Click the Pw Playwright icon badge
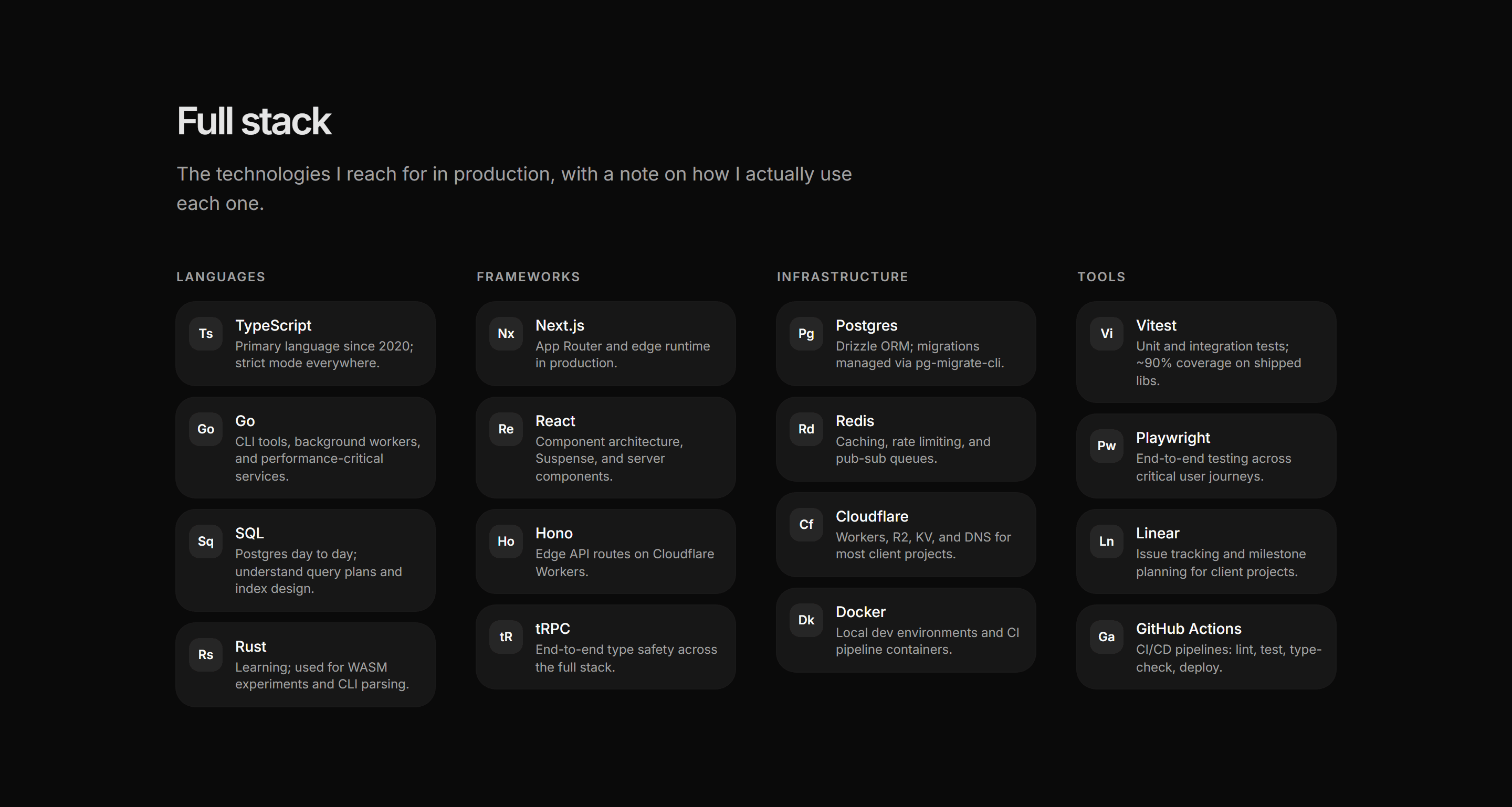Screen dimensions: 1512x807 tap(1106, 445)
